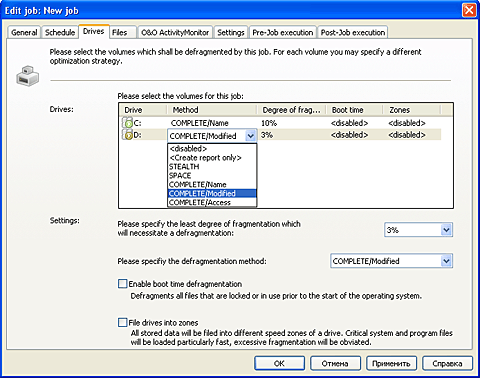
Task: Enable boot time defragmentation checkbox
Action: pyautogui.click(x=123, y=284)
